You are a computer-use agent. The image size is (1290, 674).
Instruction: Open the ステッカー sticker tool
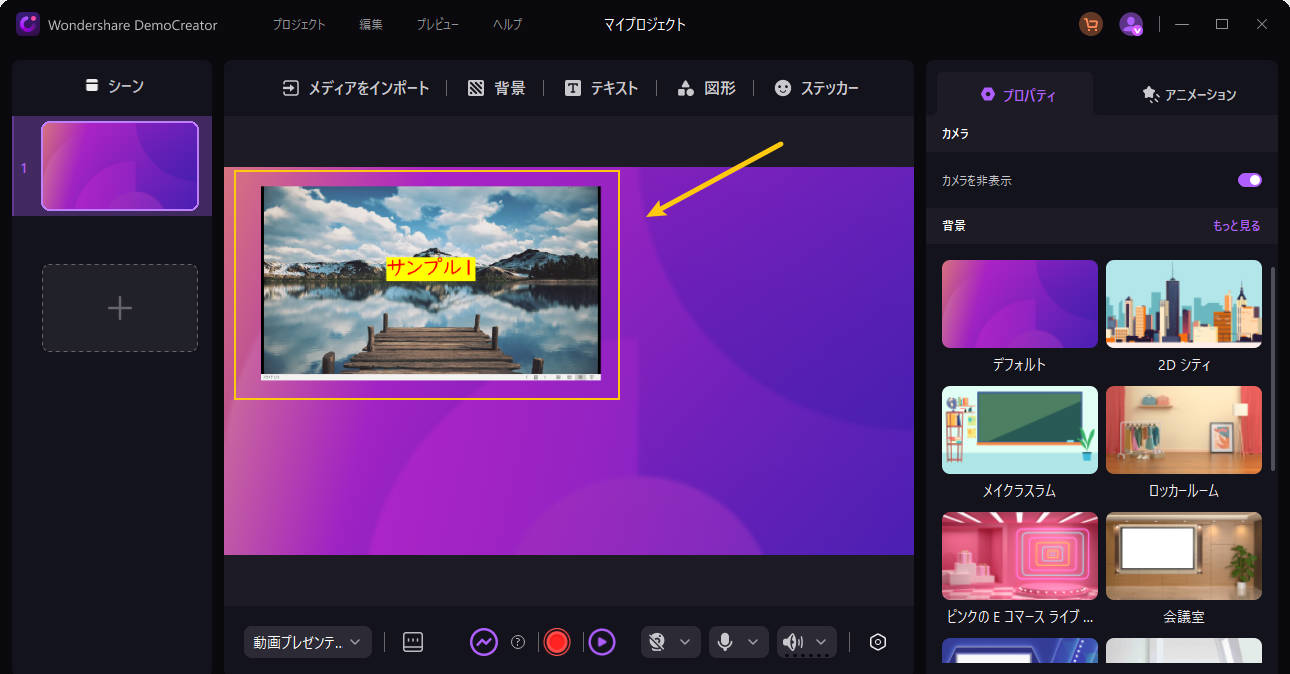pos(816,88)
